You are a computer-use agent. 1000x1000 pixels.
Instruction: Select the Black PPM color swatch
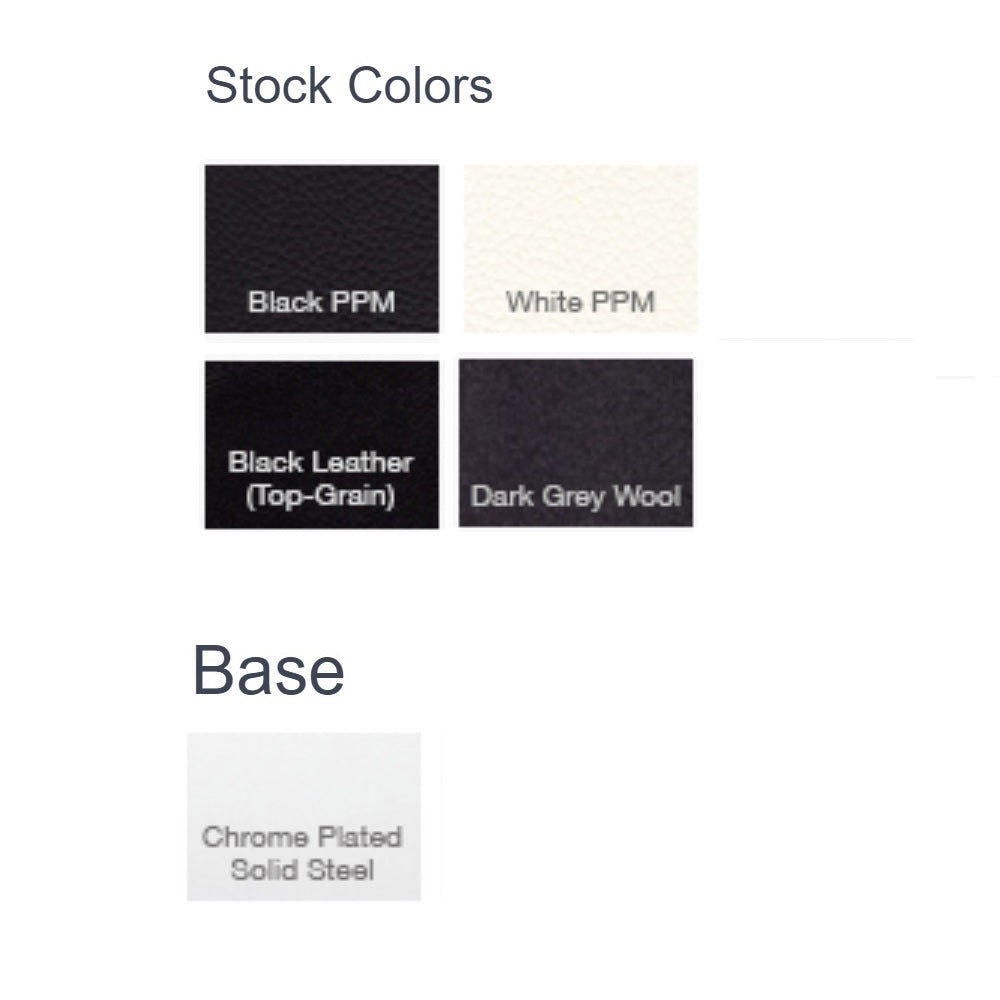coord(321,248)
